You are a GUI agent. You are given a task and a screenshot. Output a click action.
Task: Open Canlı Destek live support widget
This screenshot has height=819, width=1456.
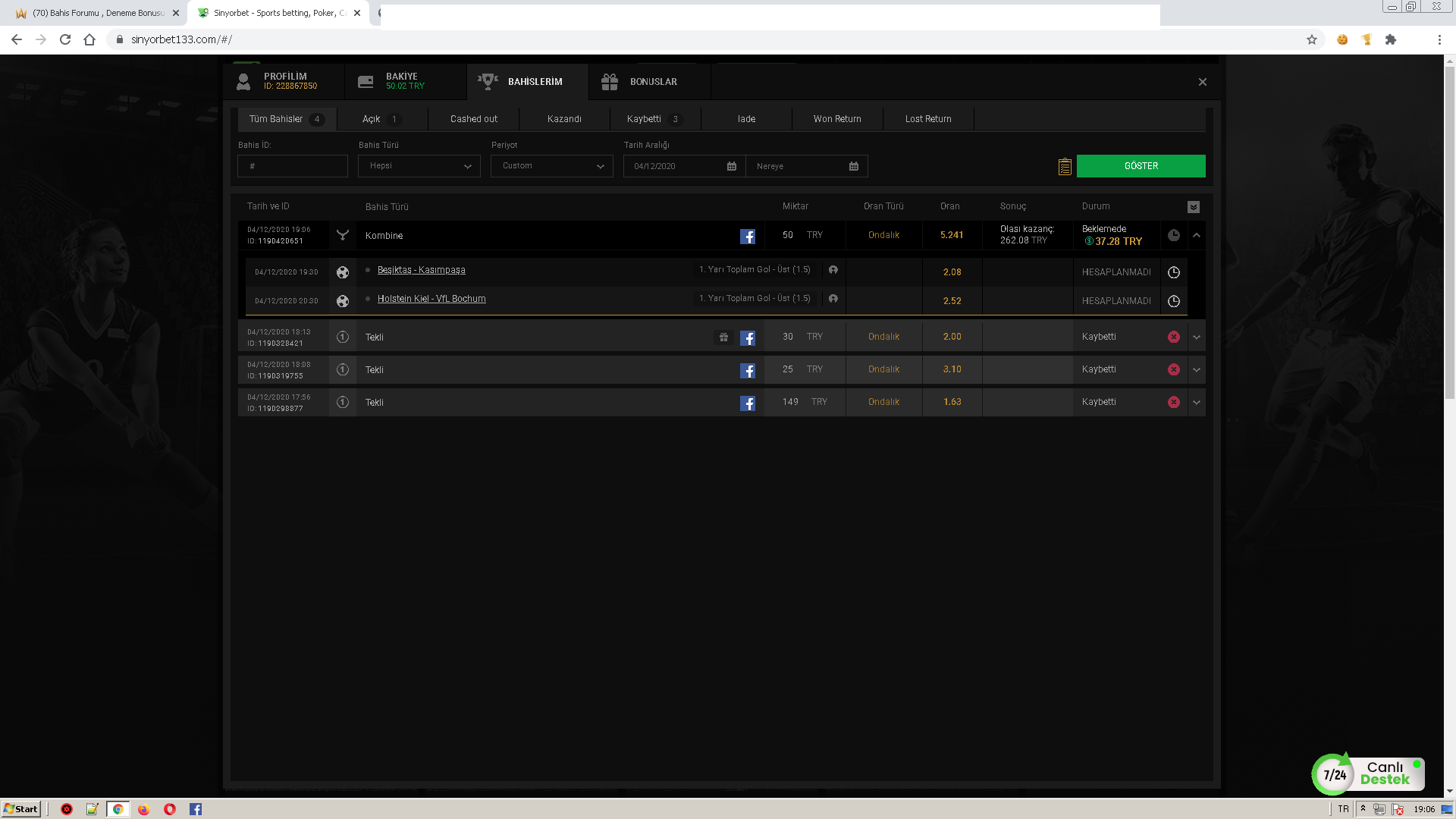click(x=1368, y=773)
